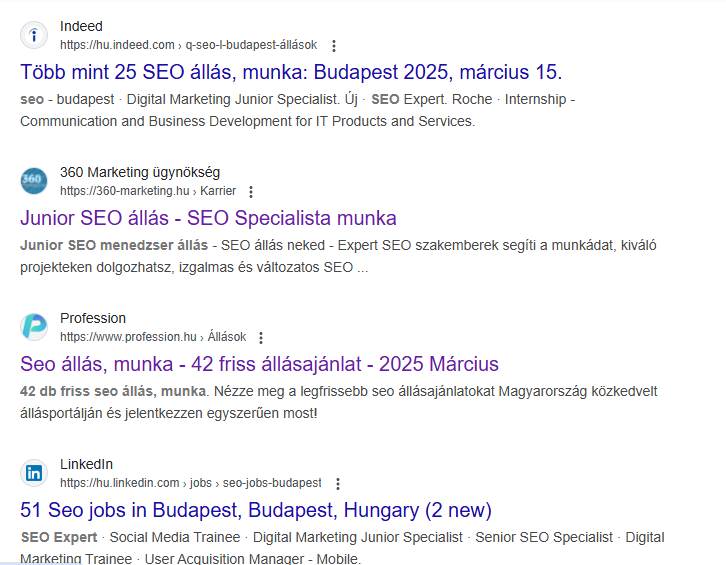
Task: Click the Profession site logo icon
Action: [x=34, y=327]
